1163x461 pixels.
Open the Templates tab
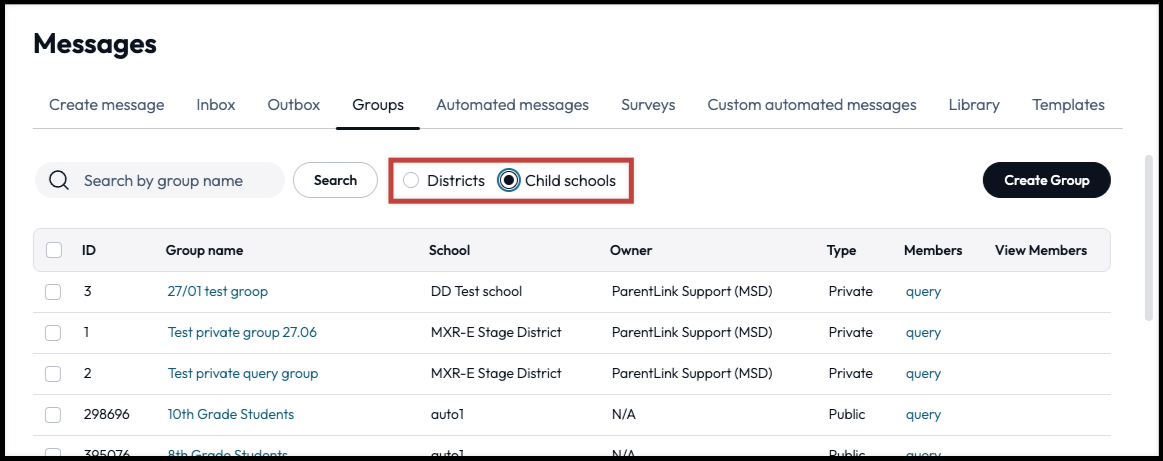(x=1068, y=105)
